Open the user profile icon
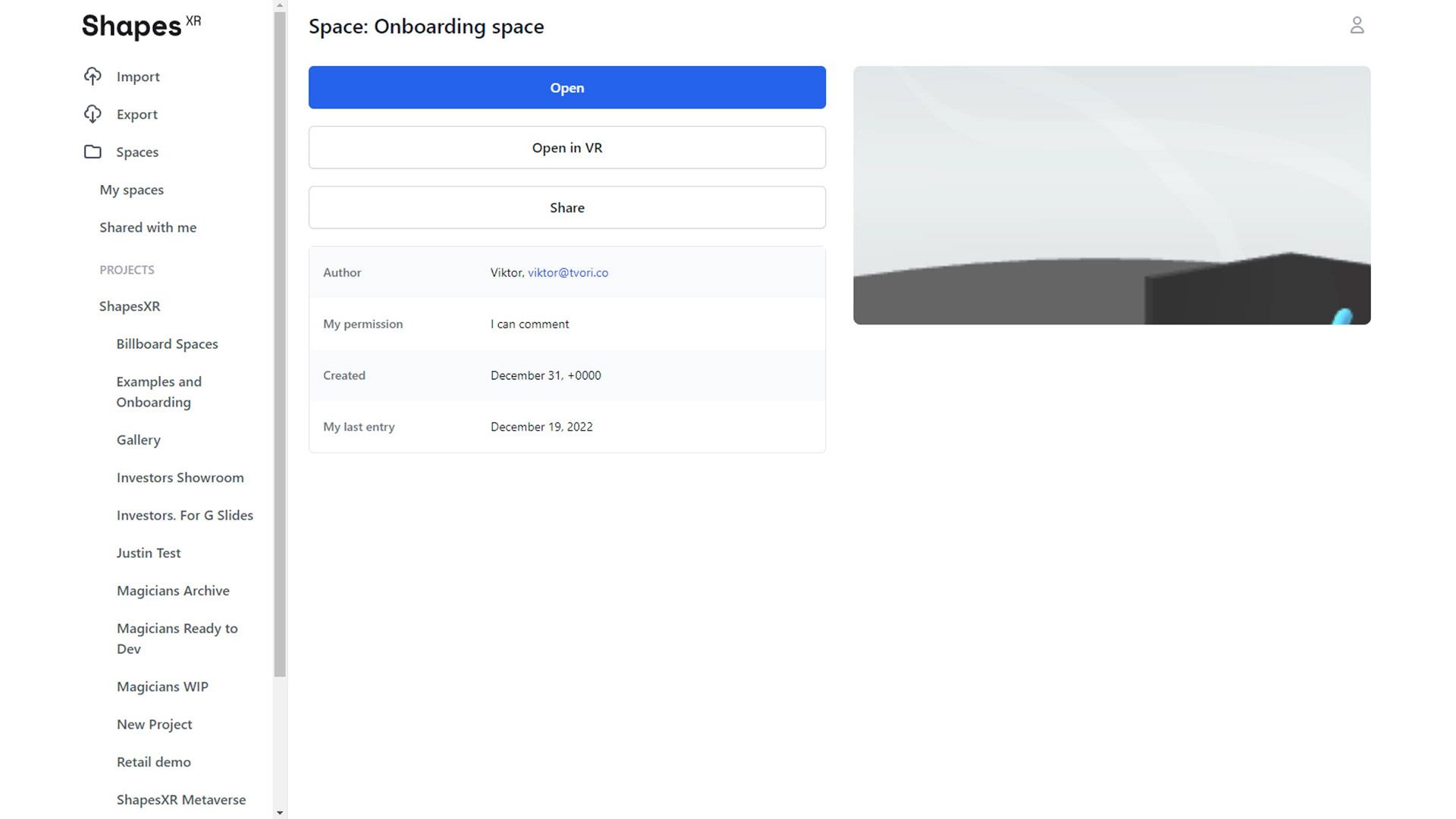The image size is (1456, 819). [x=1357, y=26]
